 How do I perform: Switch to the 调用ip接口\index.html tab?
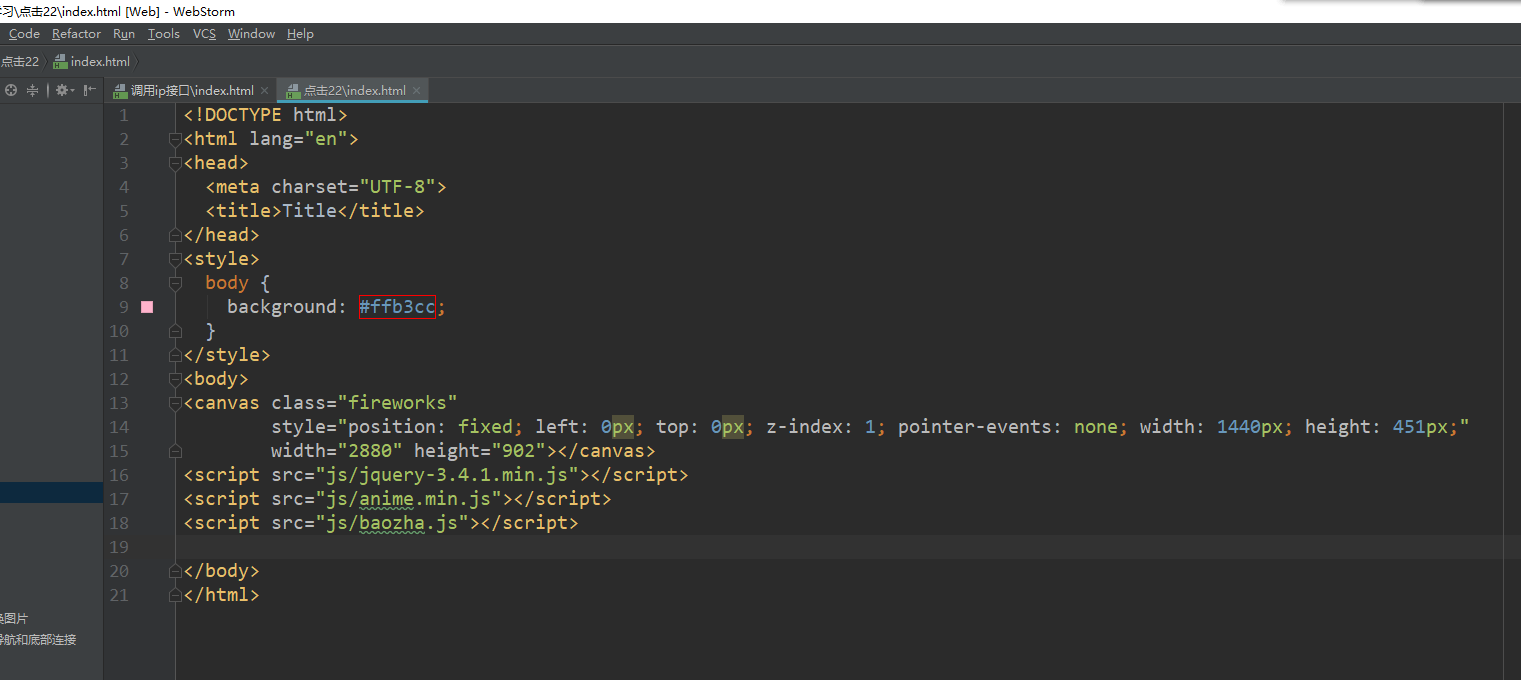[192, 91]
